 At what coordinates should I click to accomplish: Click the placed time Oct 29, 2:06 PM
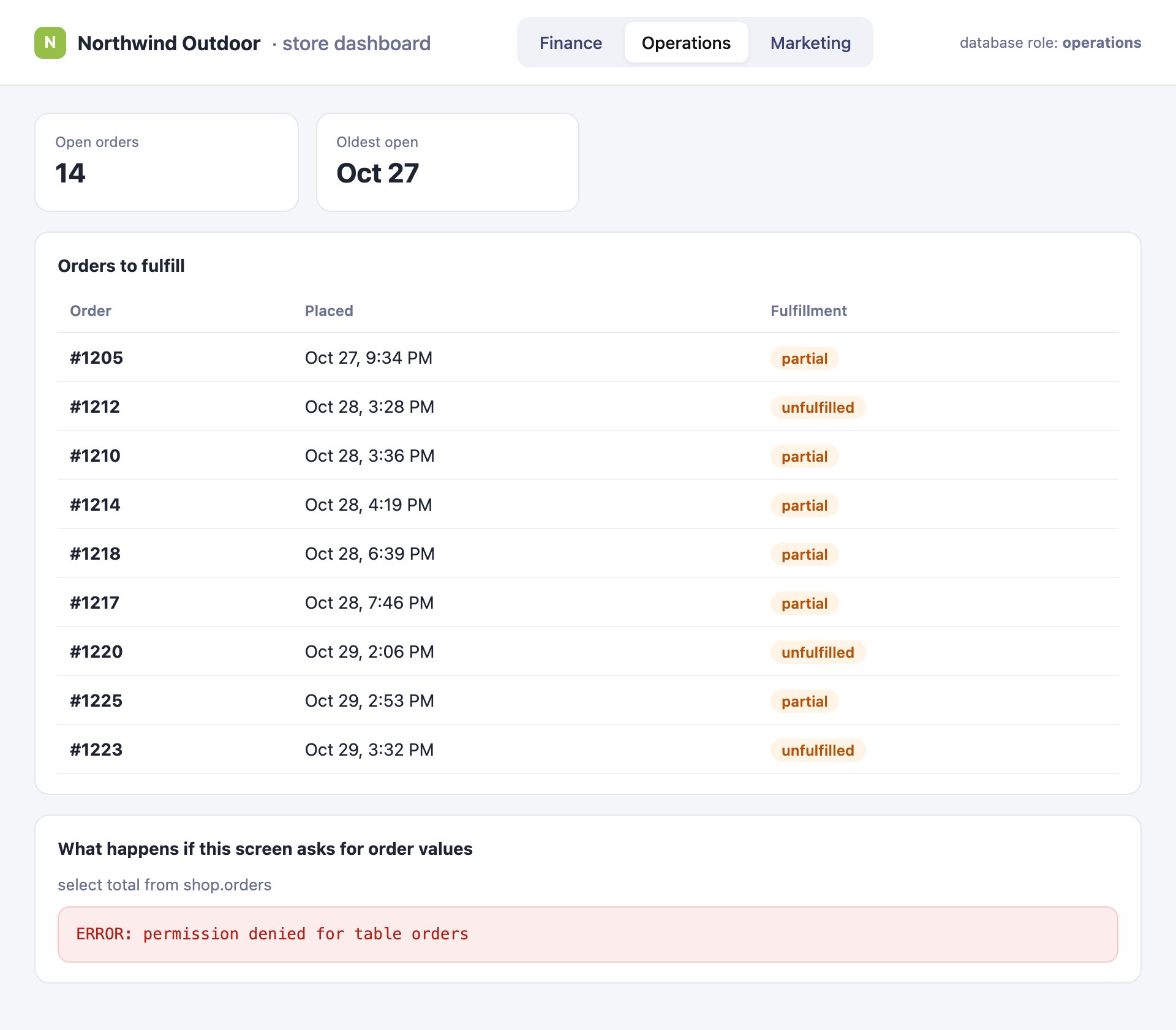point(369,652)
